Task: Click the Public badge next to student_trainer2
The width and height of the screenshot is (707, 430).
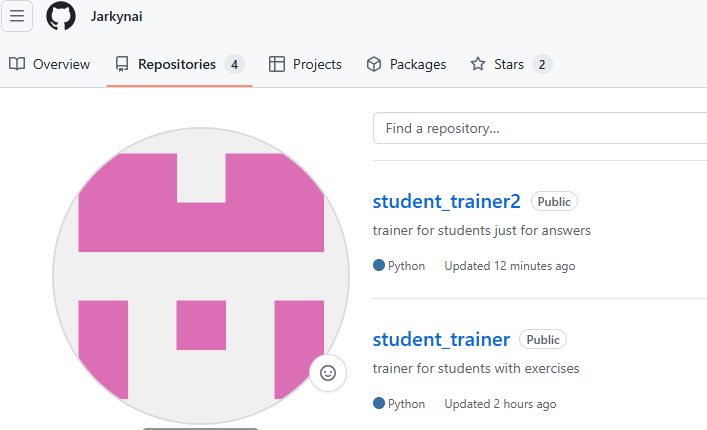Action: point(554,202)
